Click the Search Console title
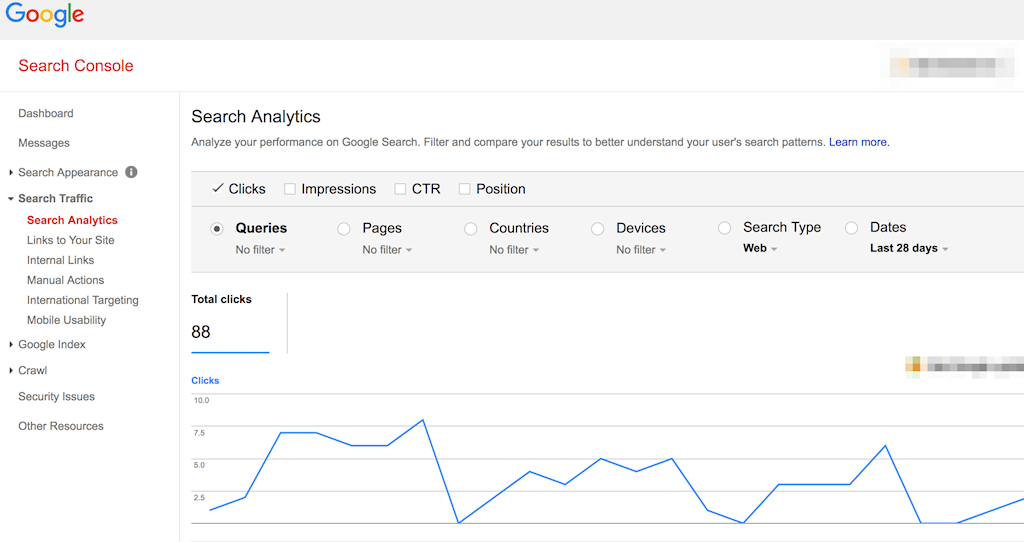 coord(76,65)
